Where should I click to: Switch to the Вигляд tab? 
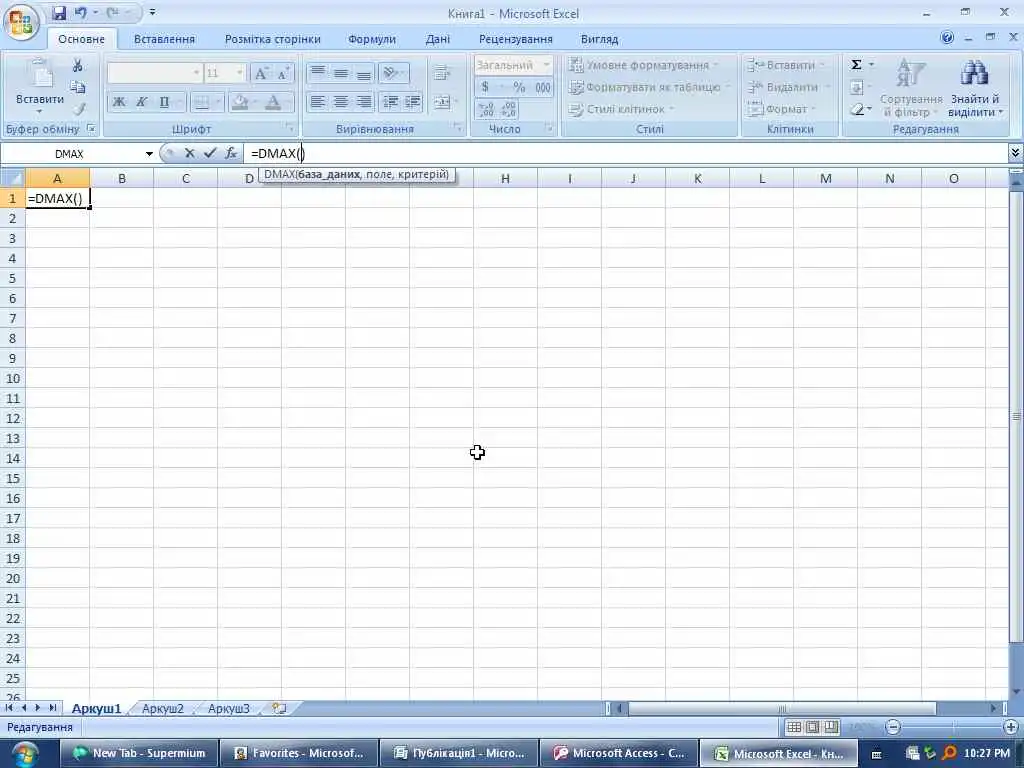pos(599,39)
